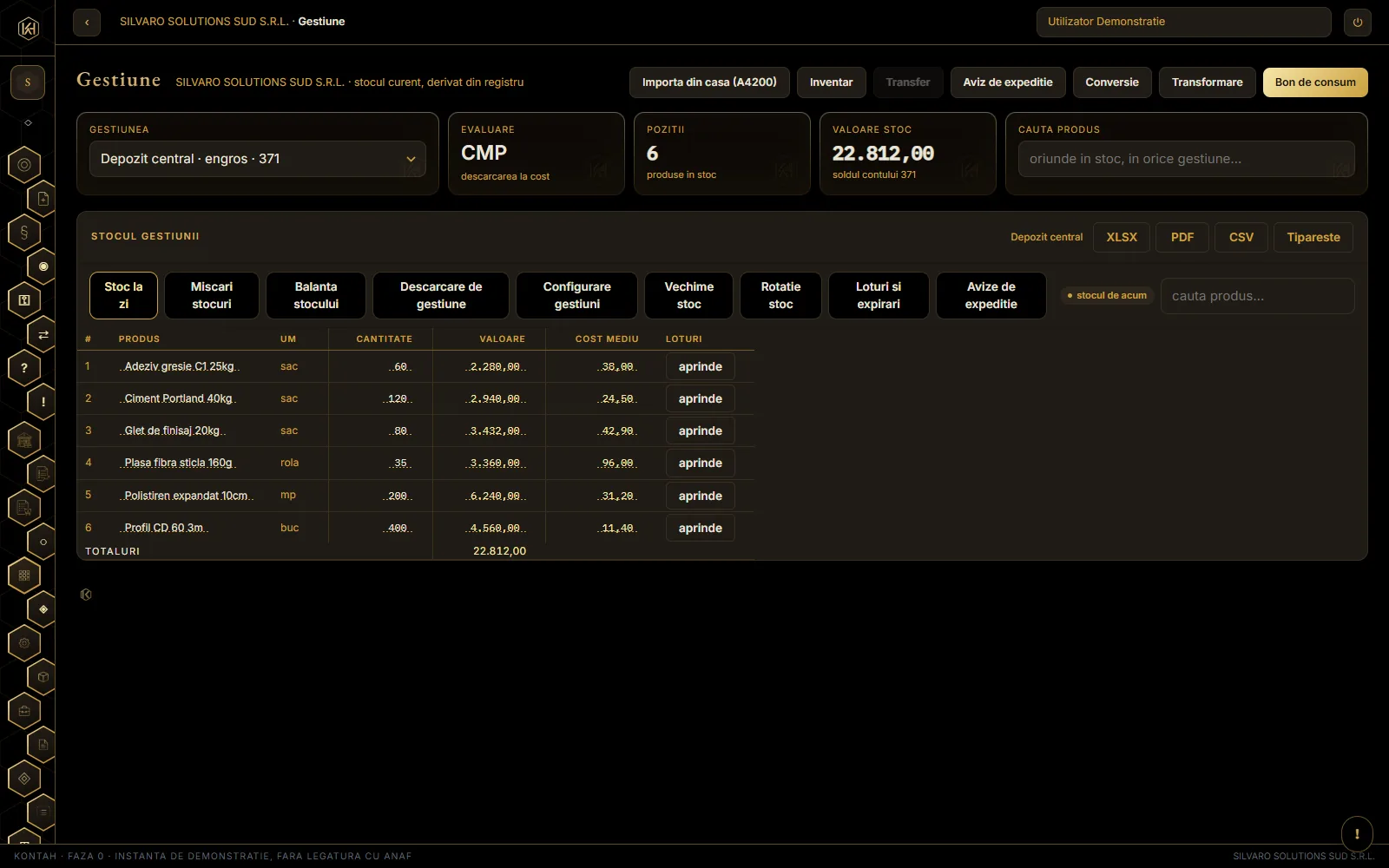Click the question mark hexagon icon
This screenshot has width=1389, height=868.
point(24,368)
